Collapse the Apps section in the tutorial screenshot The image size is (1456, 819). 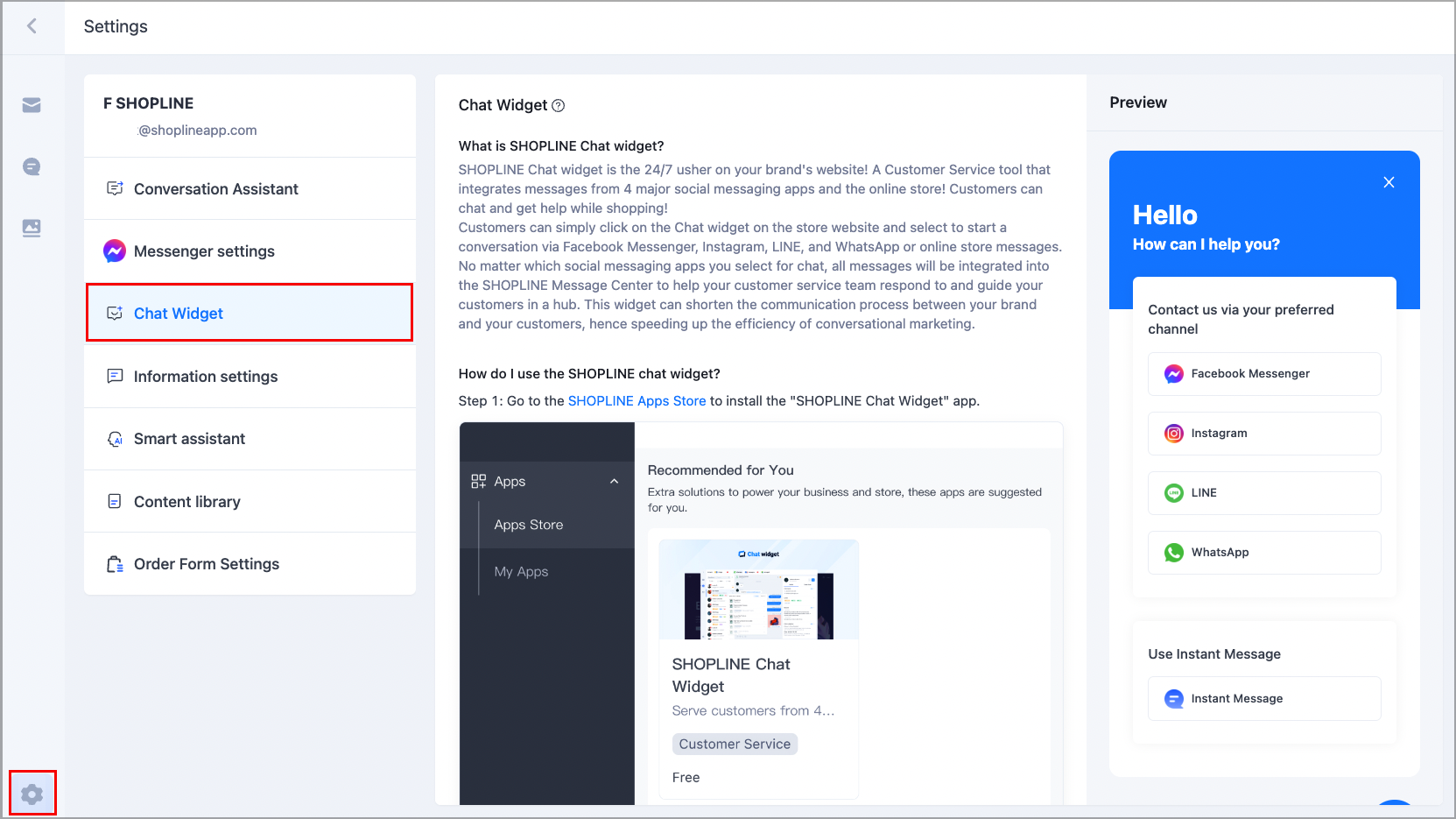614,481
